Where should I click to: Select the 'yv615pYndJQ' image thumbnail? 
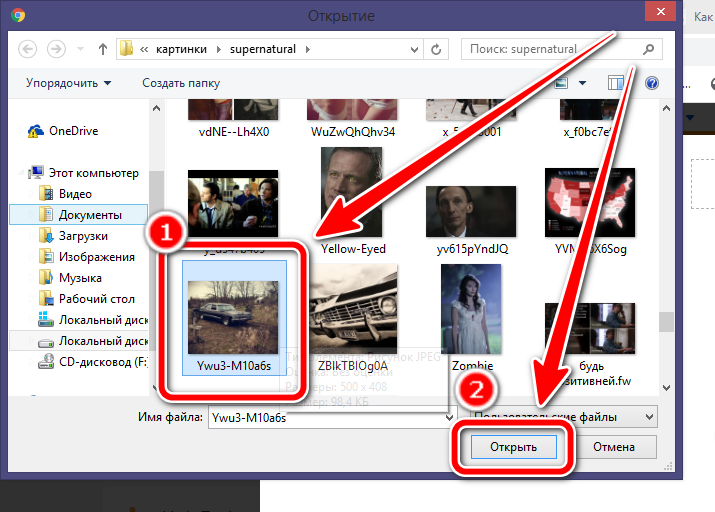click(471, 211)
